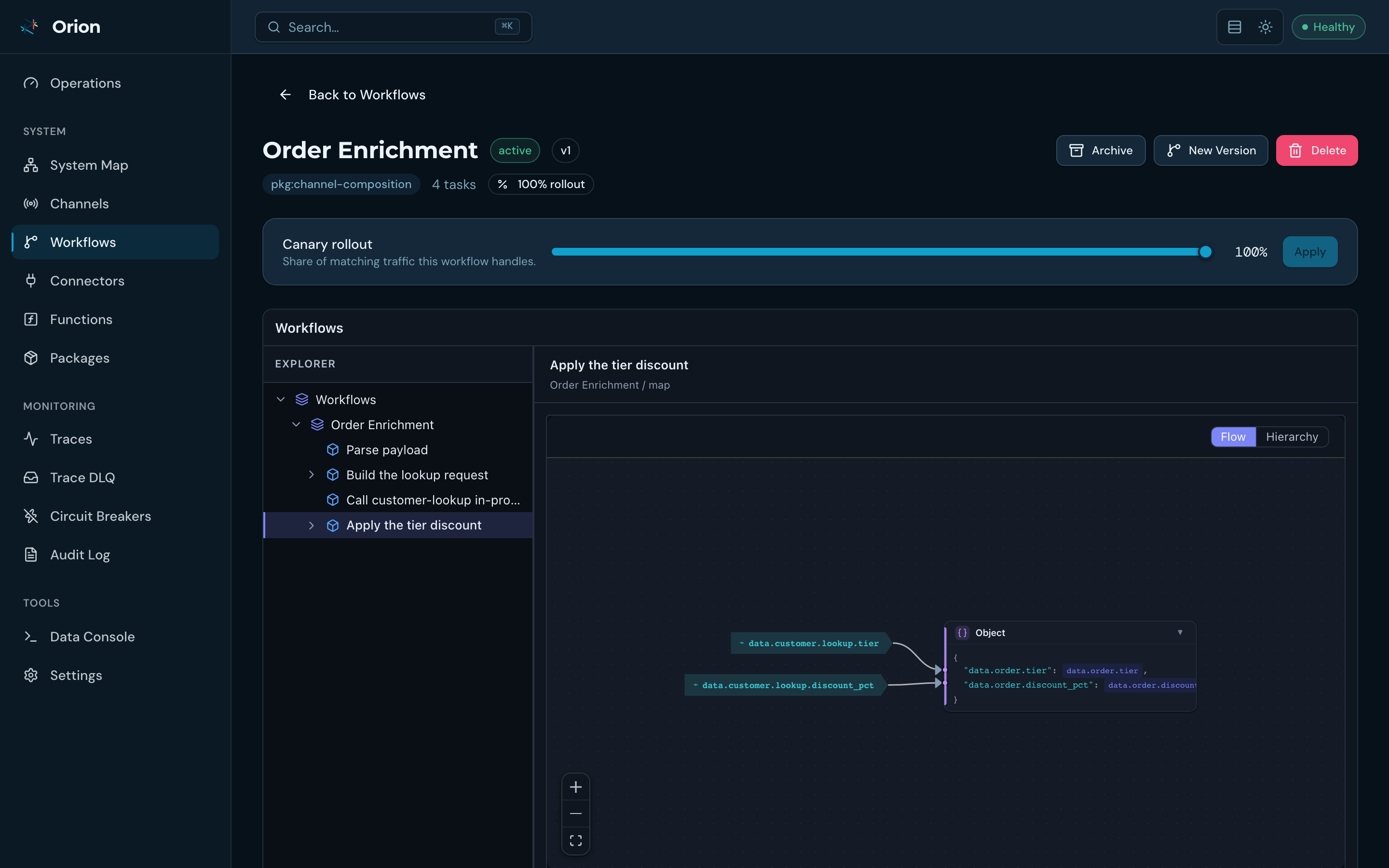
Task: Click the Settings gear icon
Action: coord(31,675)
